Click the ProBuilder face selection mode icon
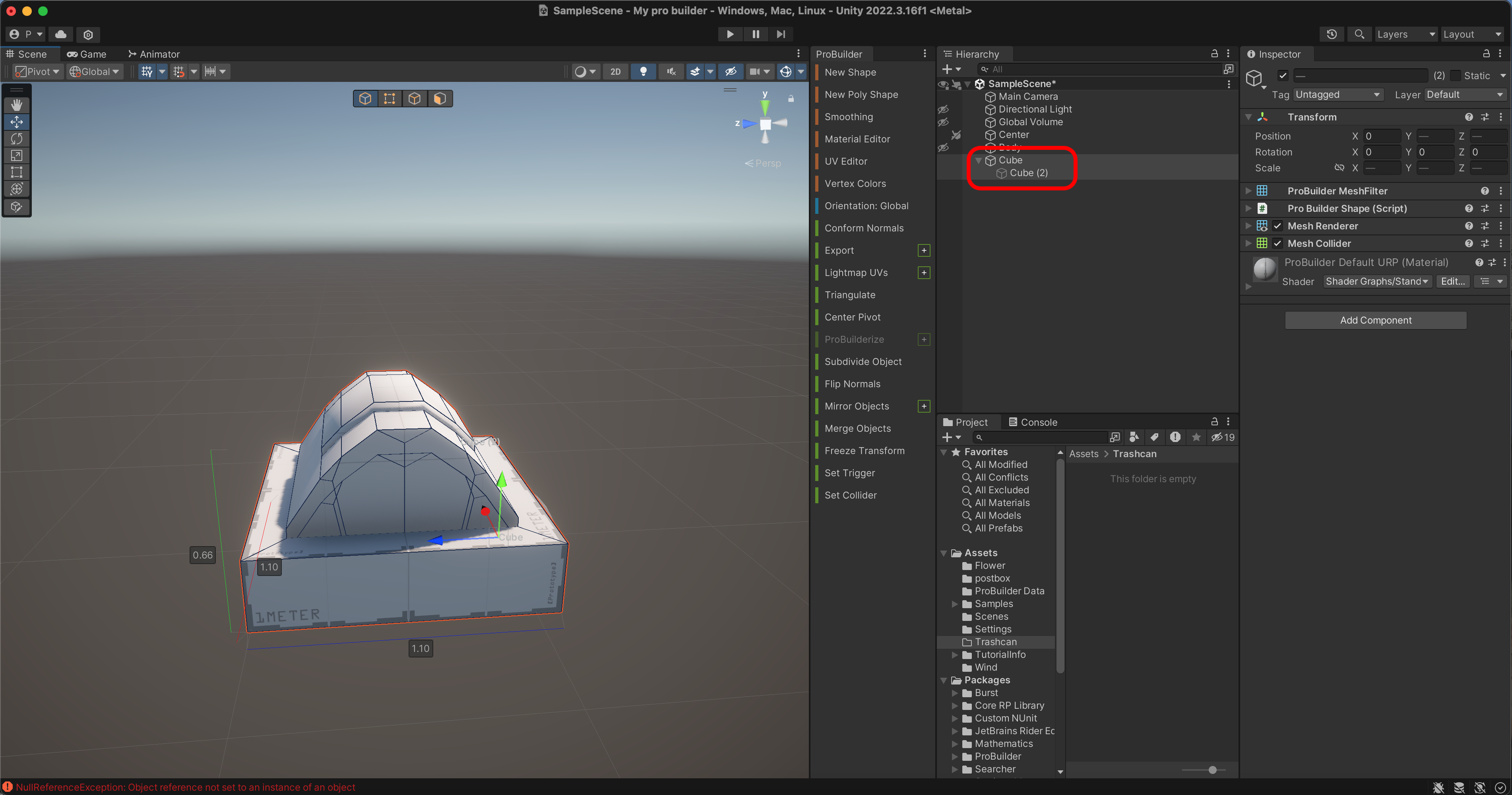 pos(440,99)
